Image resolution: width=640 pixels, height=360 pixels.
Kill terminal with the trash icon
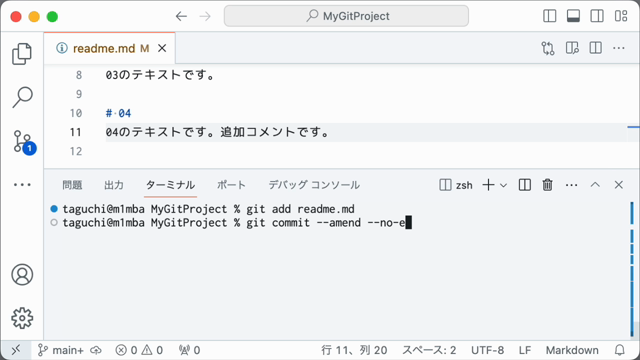[547, 185]
